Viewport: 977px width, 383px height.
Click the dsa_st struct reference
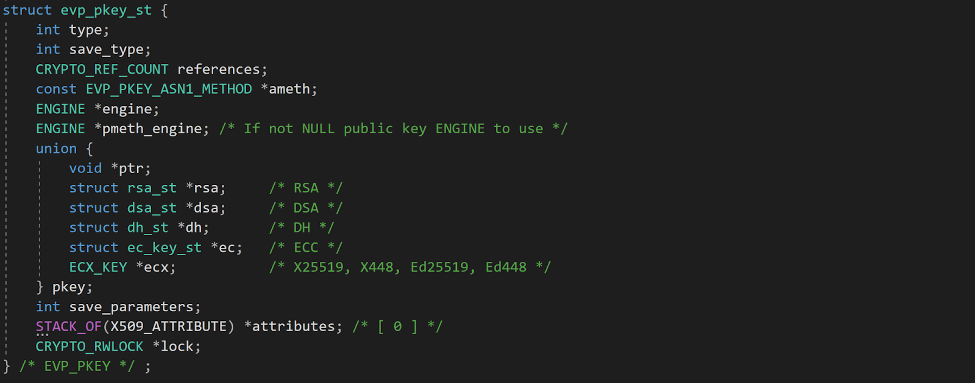coord(151,208)
